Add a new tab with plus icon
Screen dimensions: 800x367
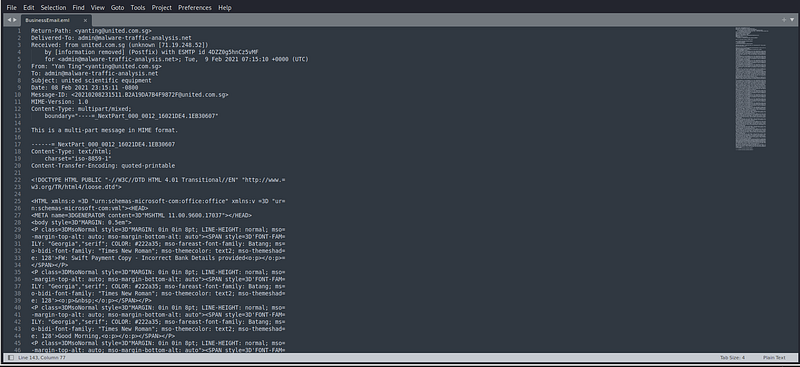(784, 20)
